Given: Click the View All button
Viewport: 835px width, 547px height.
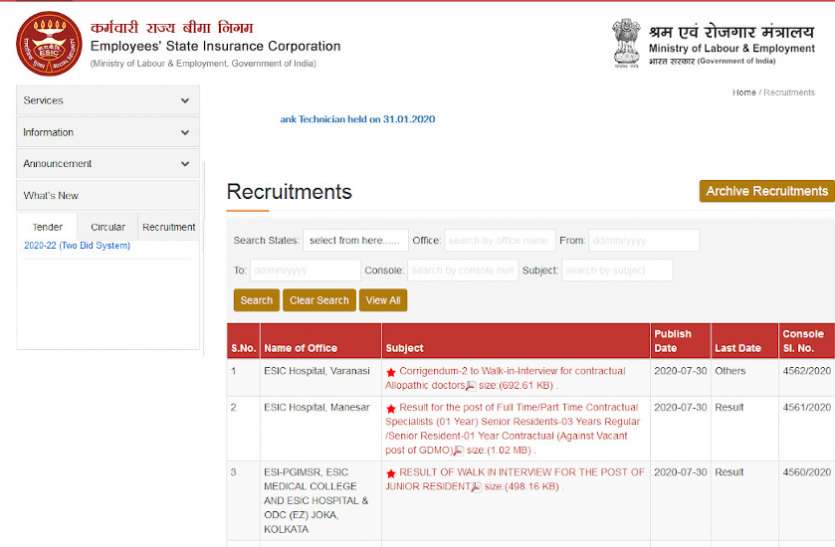Looking at the screenshot, I should point(383,300).
